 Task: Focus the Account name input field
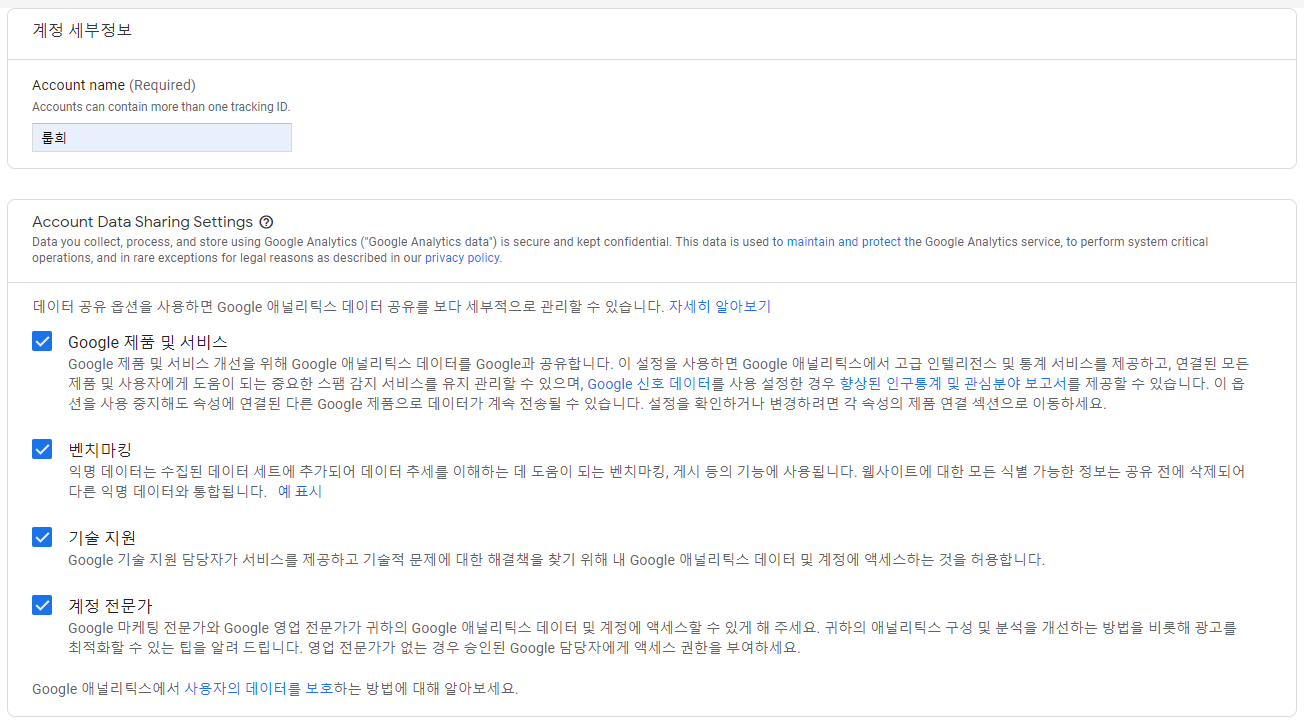tap(162, 138)
